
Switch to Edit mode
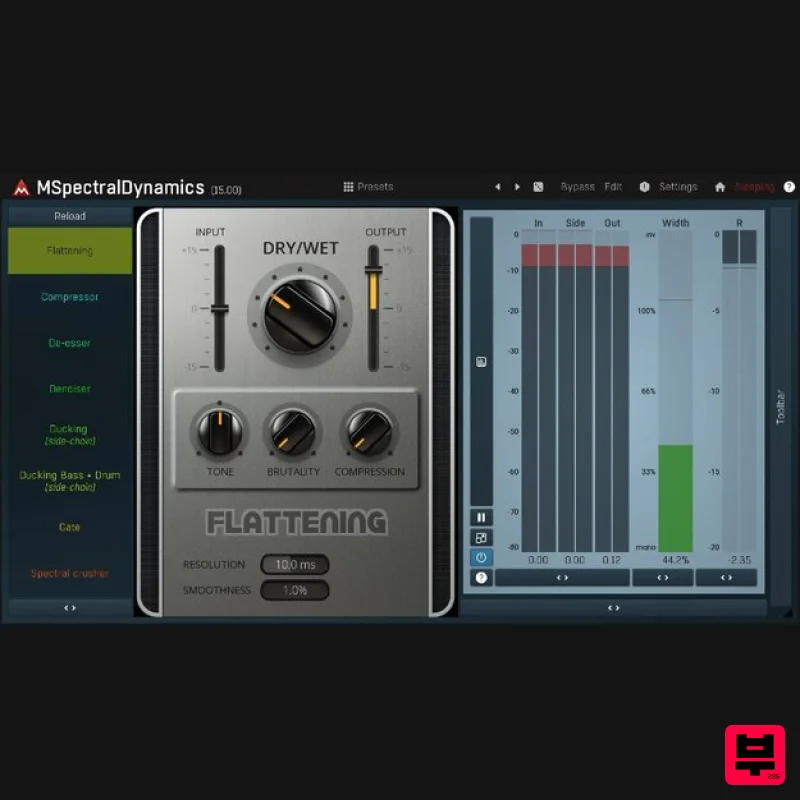613,187
